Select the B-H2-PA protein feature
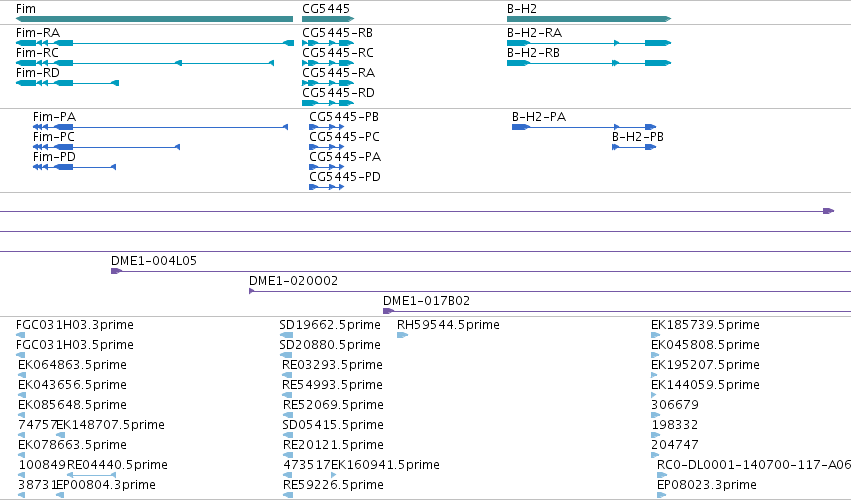 (584, 127)
